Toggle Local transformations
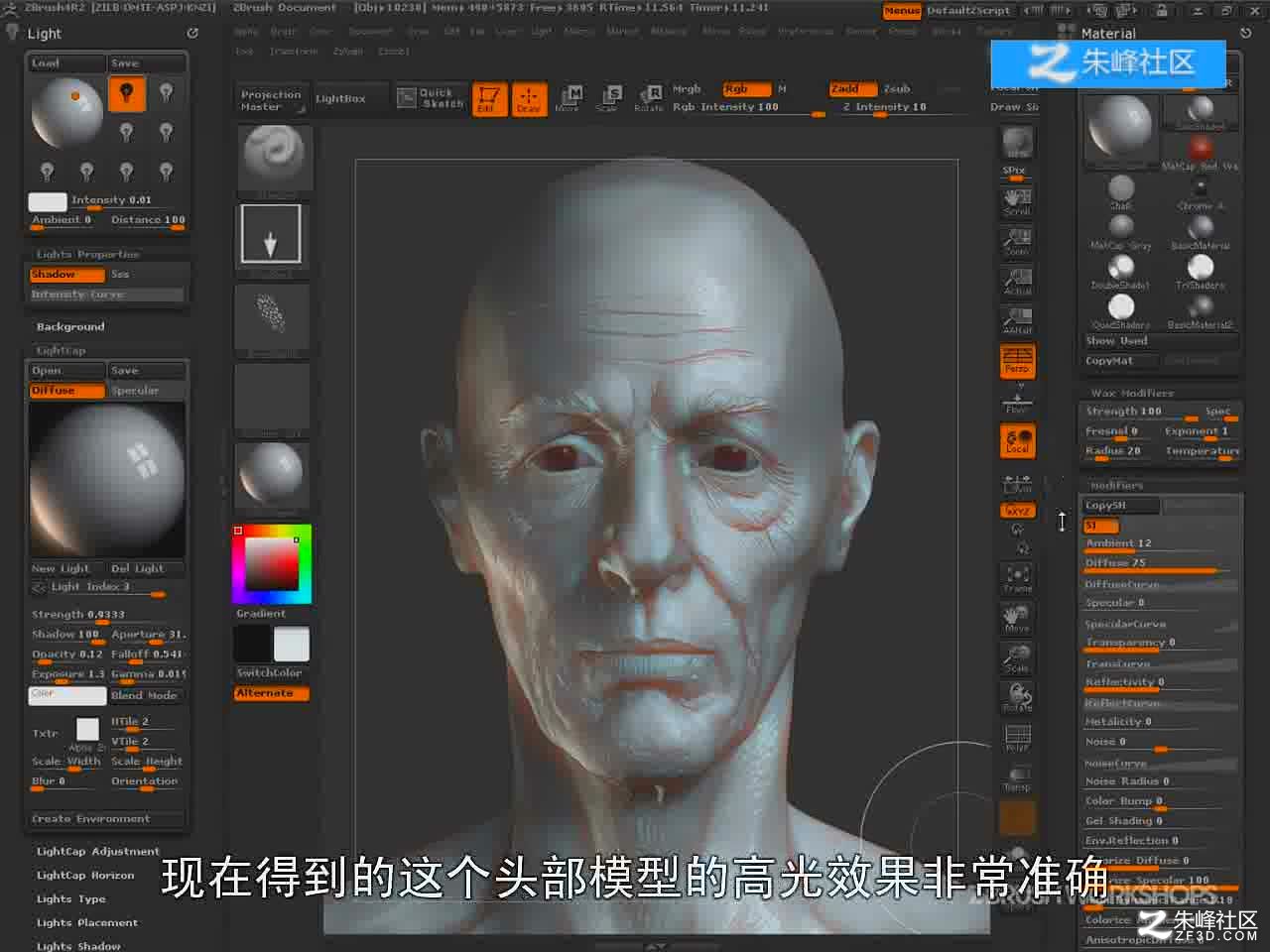1270x952 pixels. 1017,441
